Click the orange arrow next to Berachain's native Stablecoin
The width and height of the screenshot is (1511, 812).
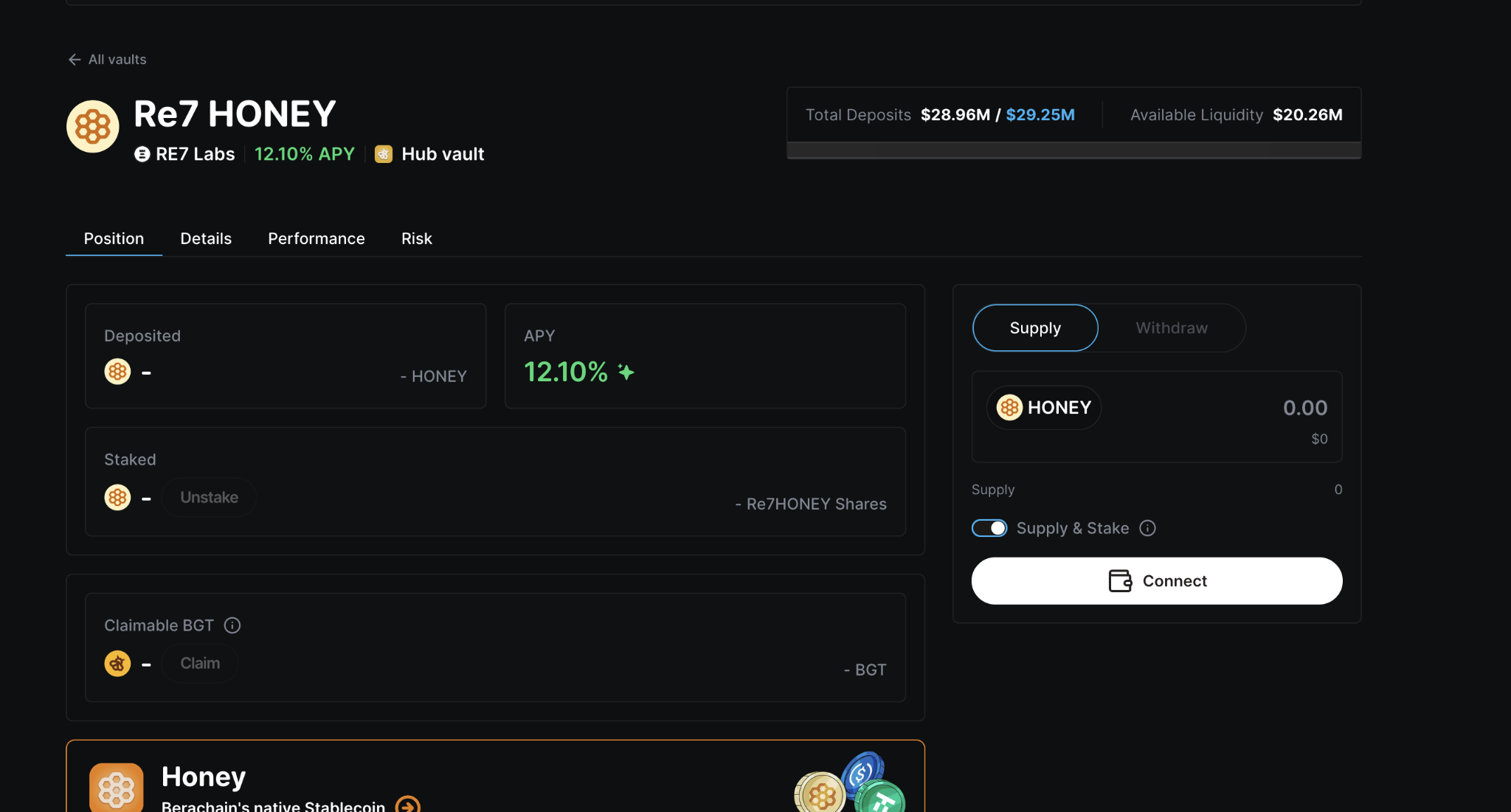[407, 805]
